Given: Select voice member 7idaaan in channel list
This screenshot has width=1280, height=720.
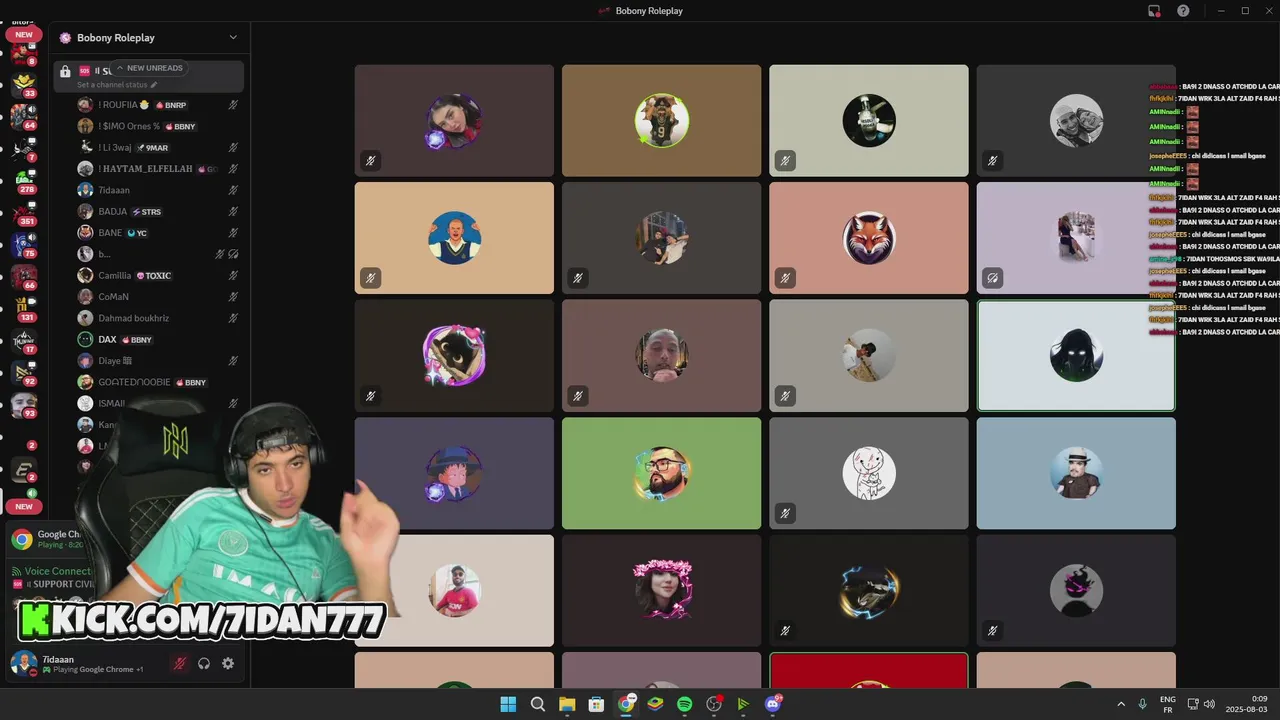Looking at the screenshot, I should point(160,190).
